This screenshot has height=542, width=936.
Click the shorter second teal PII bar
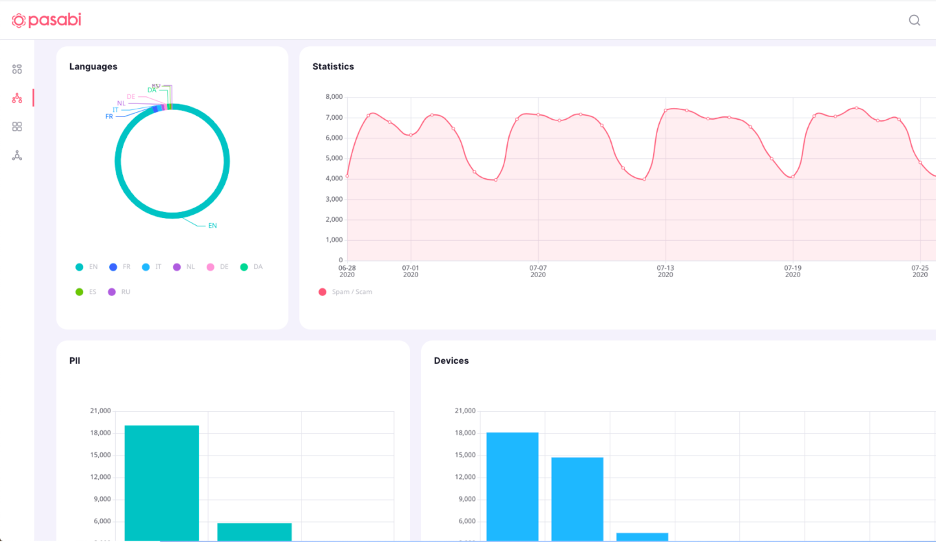pos(254,532)
